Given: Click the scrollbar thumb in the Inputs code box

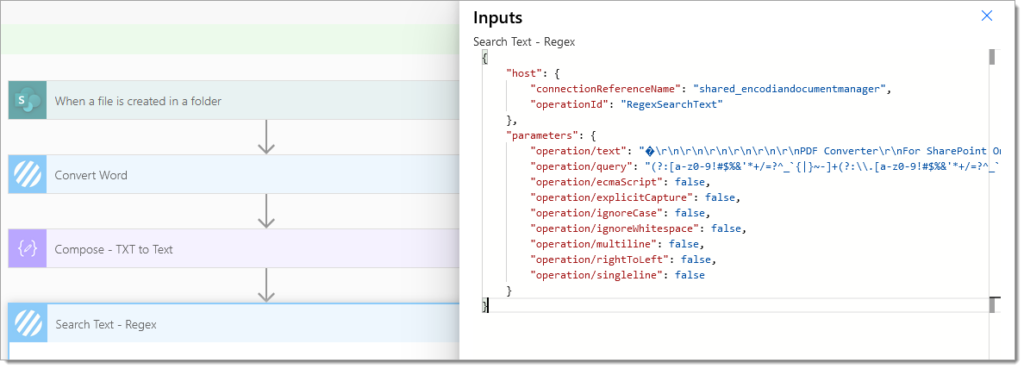Looking at the screenshot, I should click(x=991, y=57).
